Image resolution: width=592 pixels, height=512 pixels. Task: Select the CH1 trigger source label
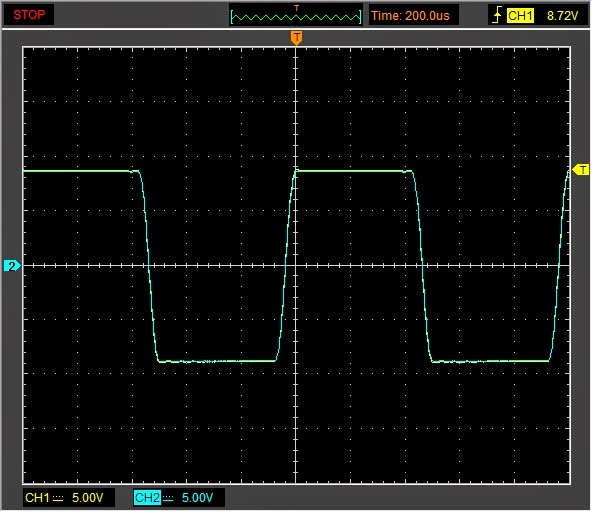coord(520,15)
